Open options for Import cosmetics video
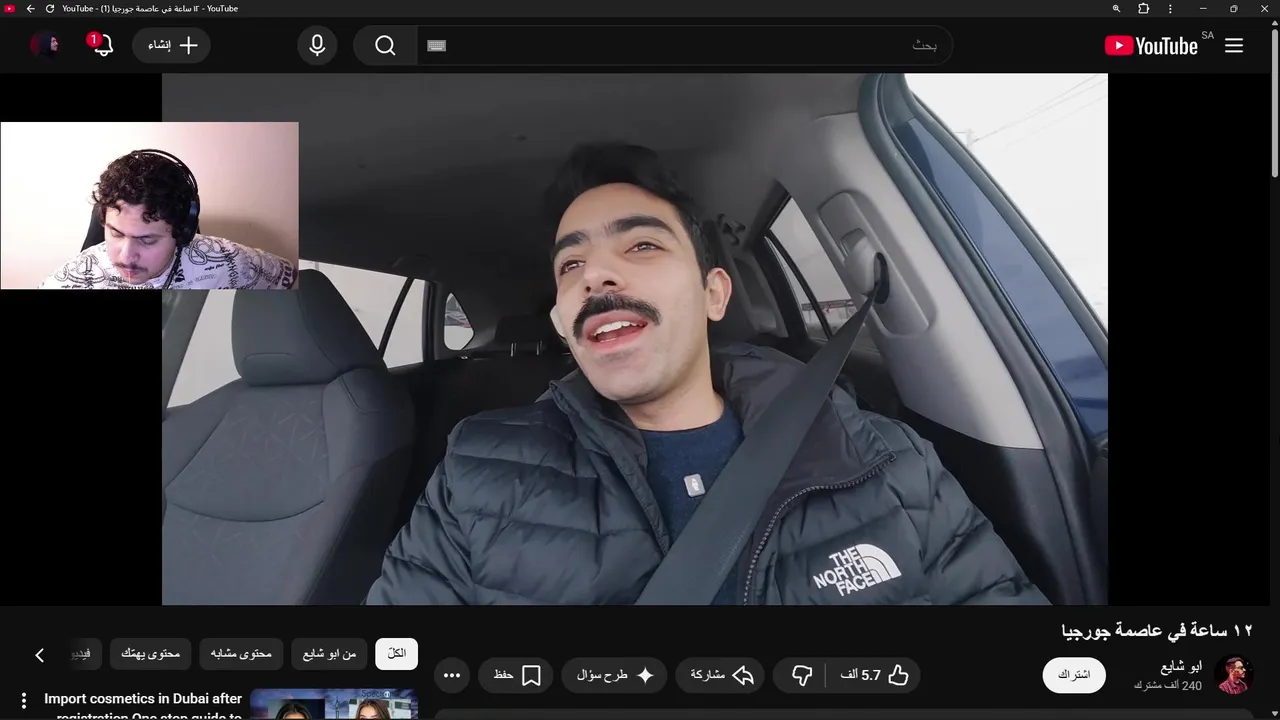Viewport: 1280px width, 720px height. tap(24, 702)
